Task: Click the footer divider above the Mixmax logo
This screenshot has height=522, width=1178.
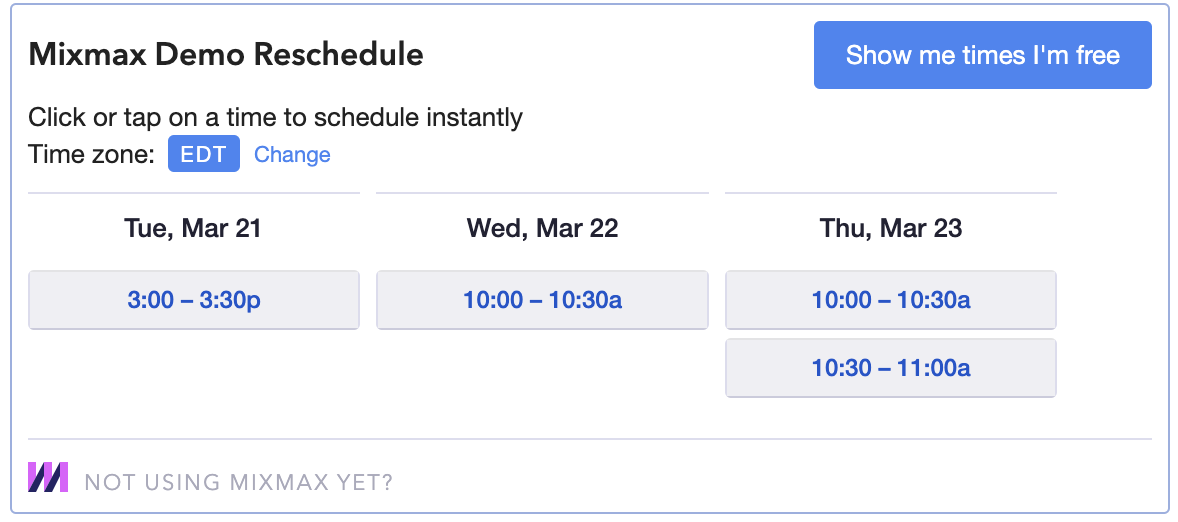Action: coord(590,439)
